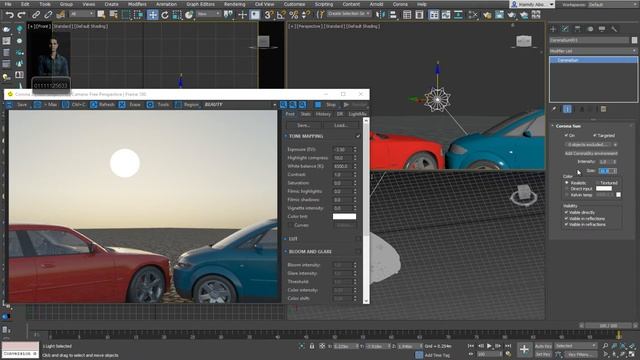Open the Modifier List dropdown
Viewport: 640px width, 360px height.
point(593,51)
